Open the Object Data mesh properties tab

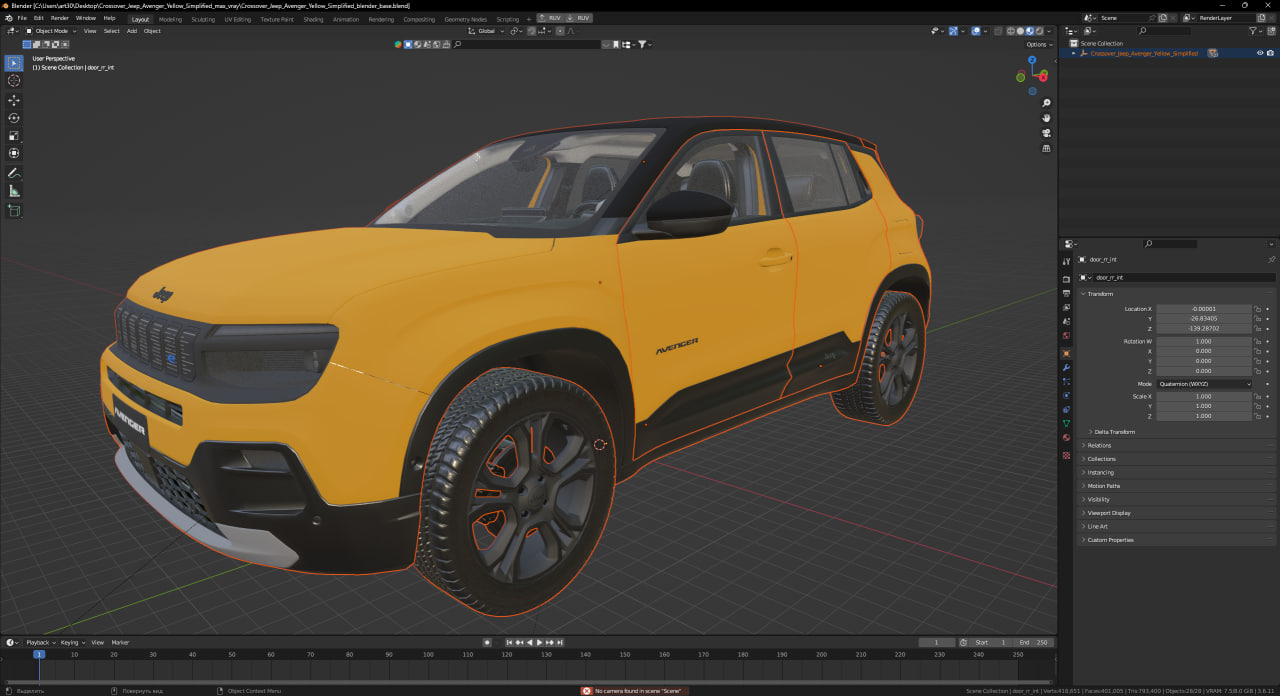click(1066, 423)
